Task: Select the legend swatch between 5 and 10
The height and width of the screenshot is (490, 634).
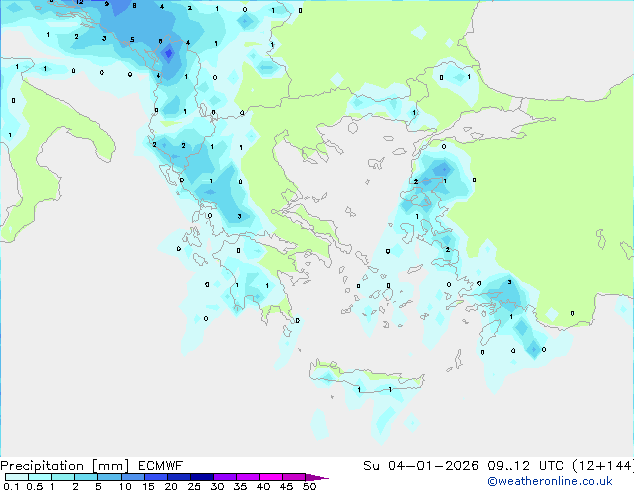Action: click(109, 477)
